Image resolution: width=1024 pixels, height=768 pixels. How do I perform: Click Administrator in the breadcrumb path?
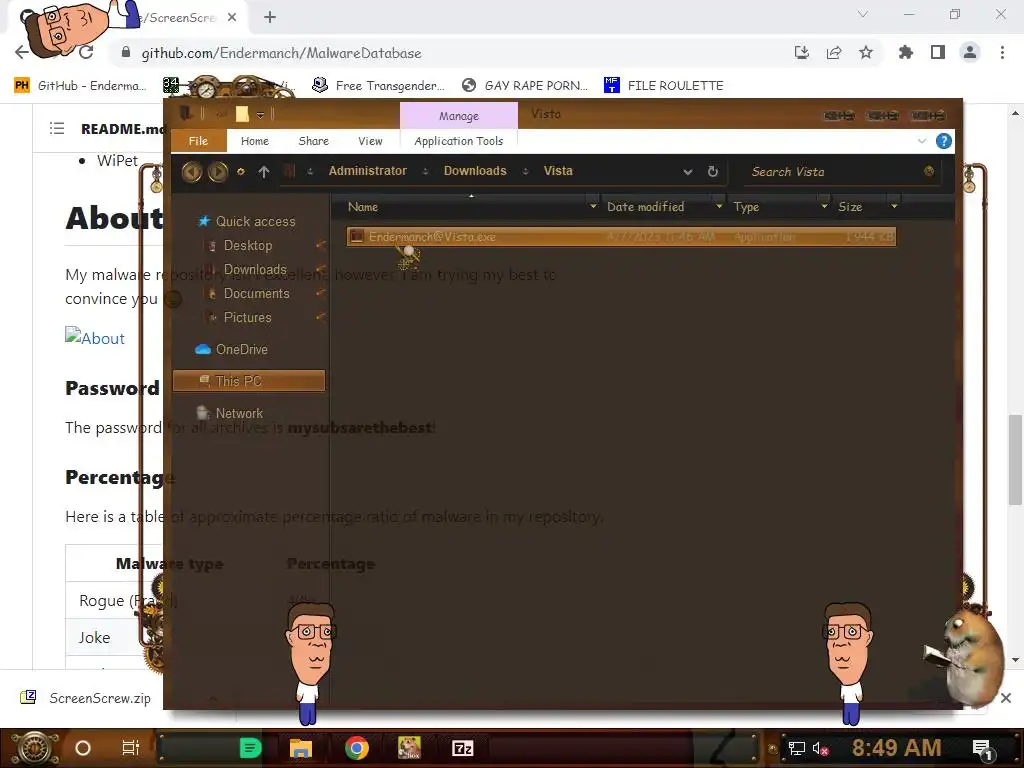click(x=368, y=171)
